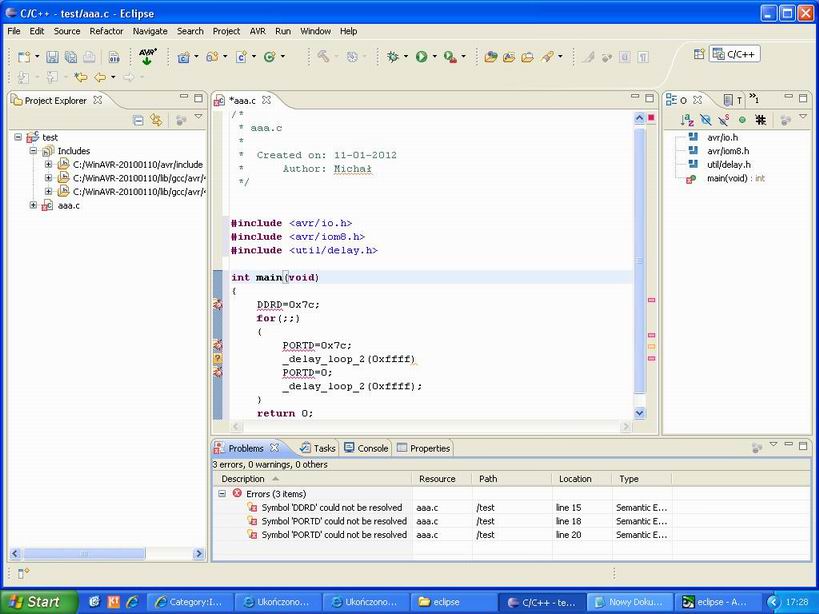Viewport: 819px width, 614px height.
Task: Collapse the test project tree node
Action: coord(19,137)
